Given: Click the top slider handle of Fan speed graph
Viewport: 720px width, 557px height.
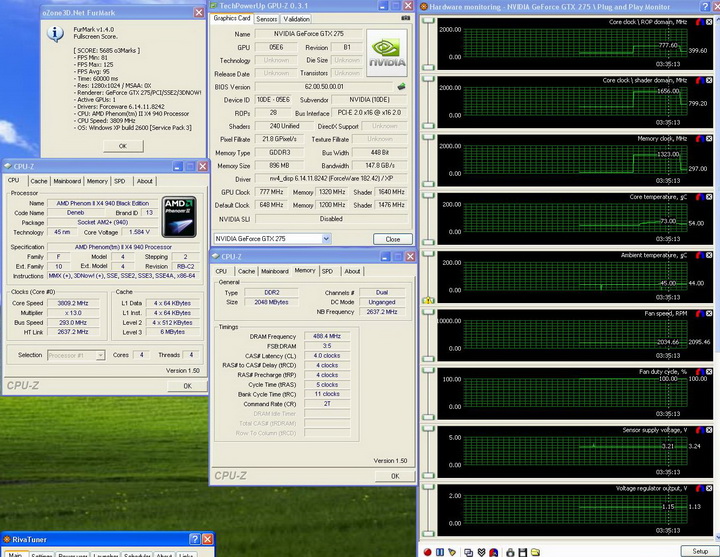Looking at the screenshot, I should (428, 312).
